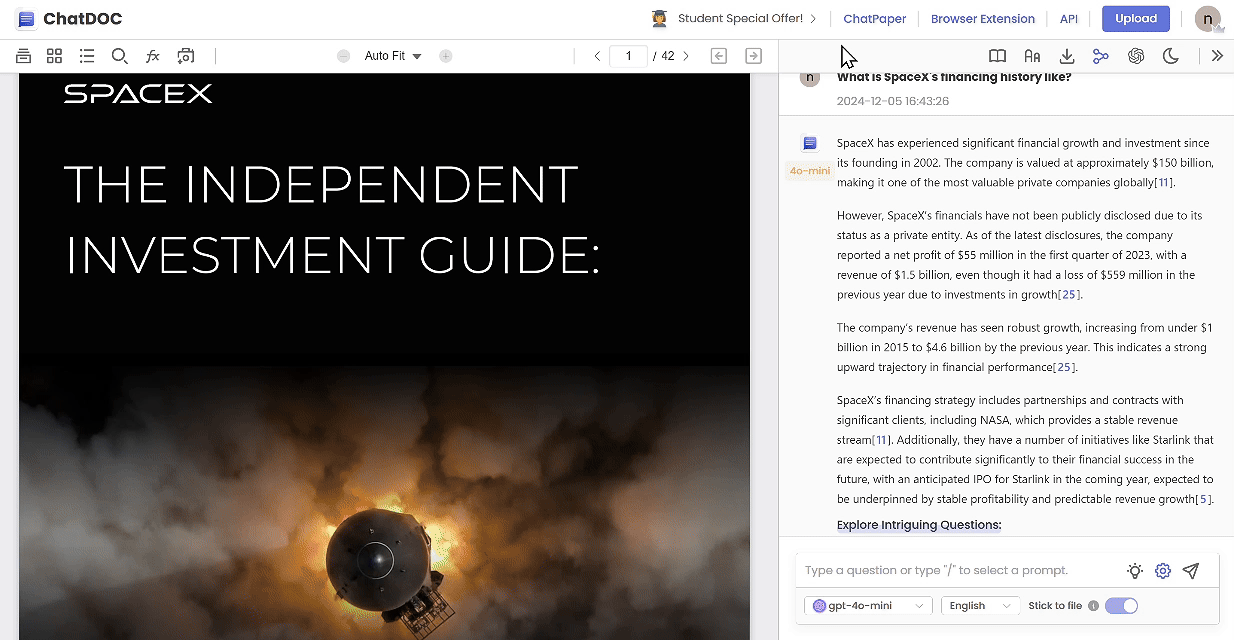Toggle dark mode with the moon icon
The image size is (1234, 640).
tap(1170, 56)
